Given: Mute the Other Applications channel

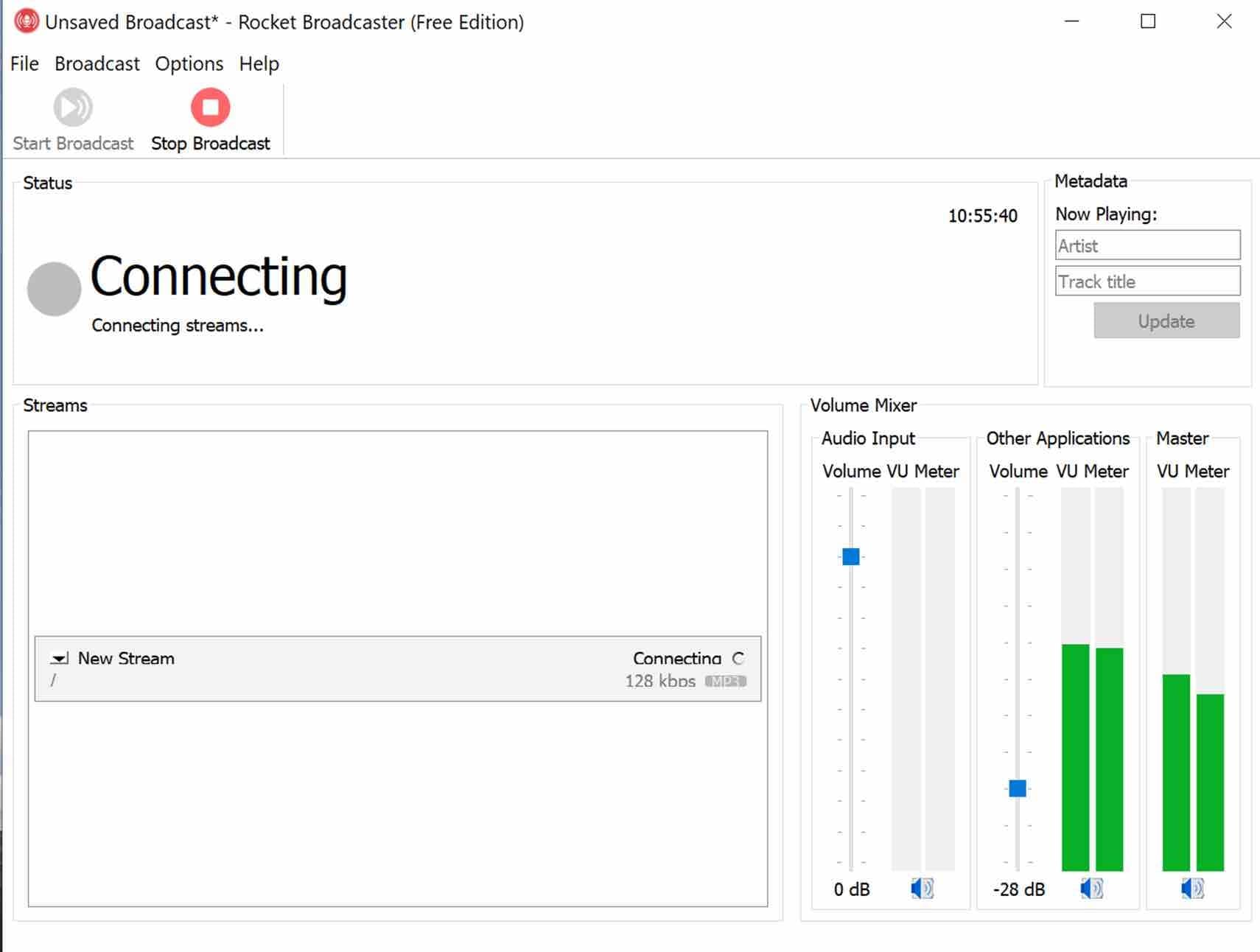Looking at the screenshot, I should pos(1092,889).
